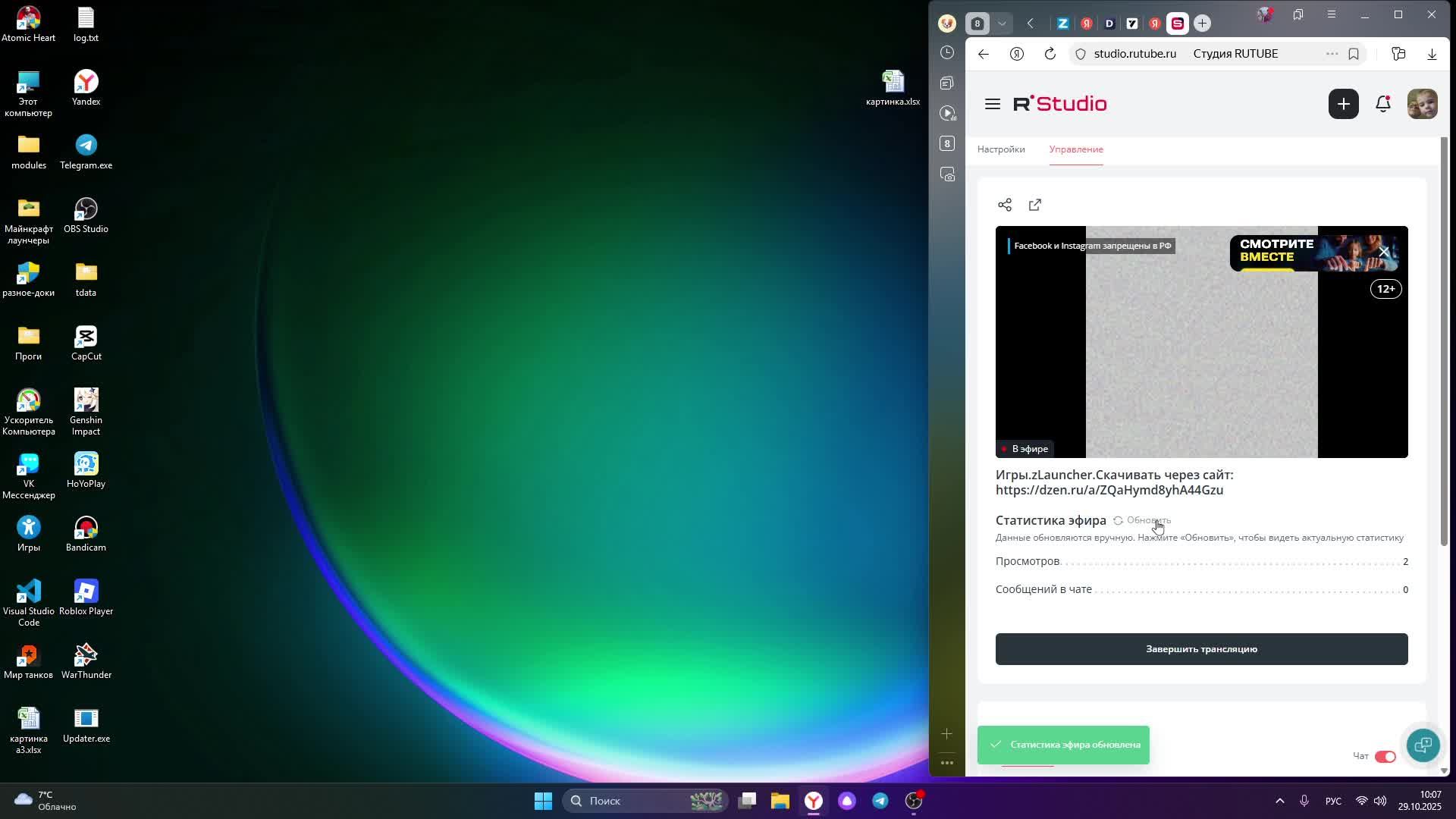Close the Смотрите вместе banner
The width and height of the screenshot is (1456, 819).
[1384, 252]
